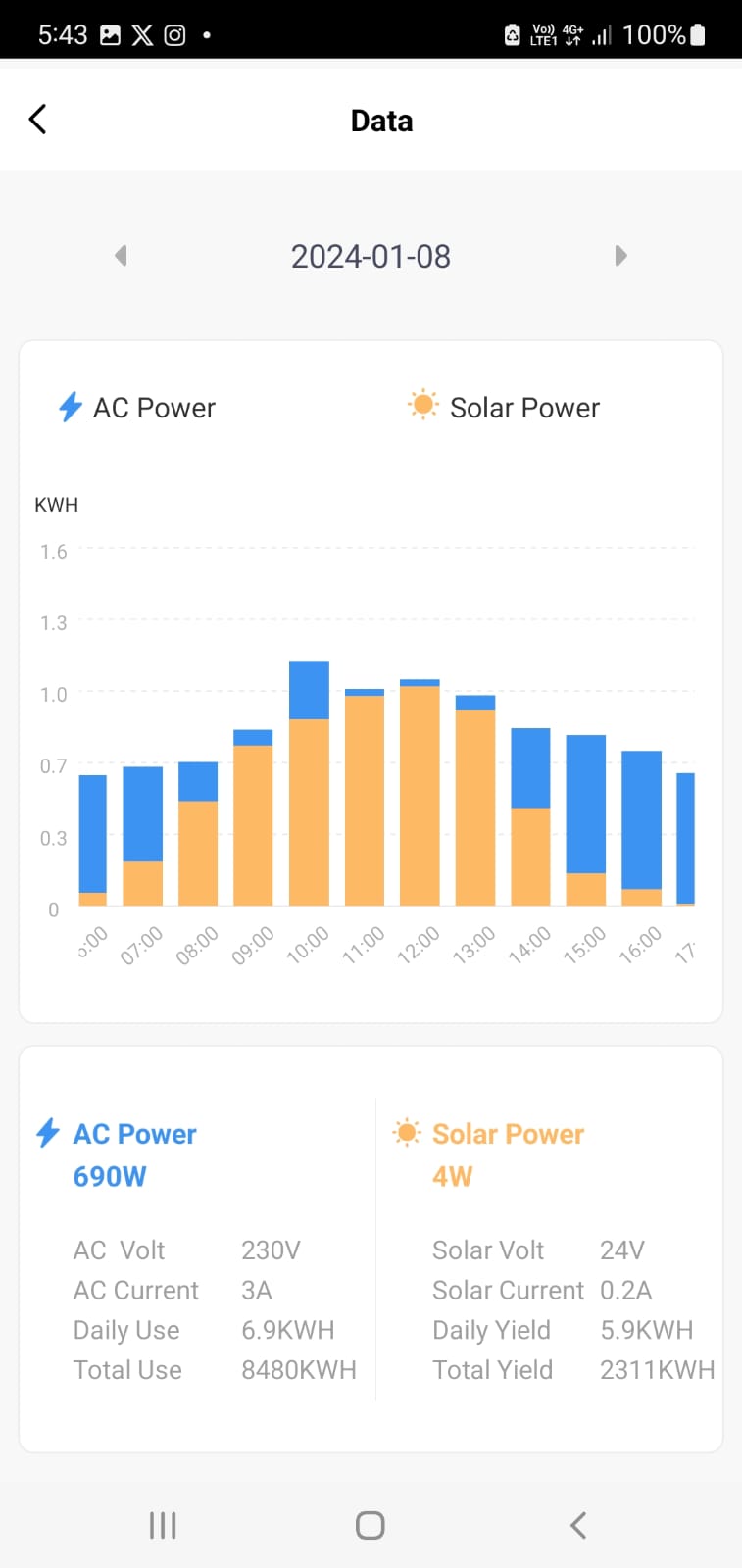
Task: Tap the orange segment of the 08:00 bar
Action: 198,853
